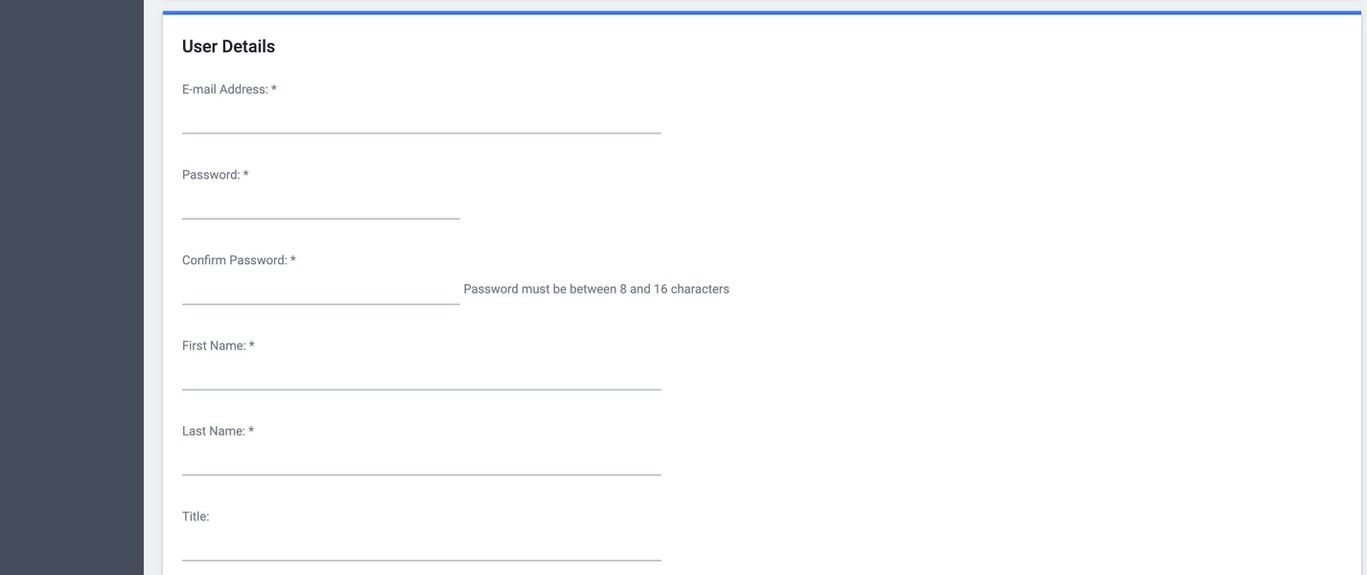Click the "Title:" label text
This screenshot has height=575, width=1367.
[196, 517]
